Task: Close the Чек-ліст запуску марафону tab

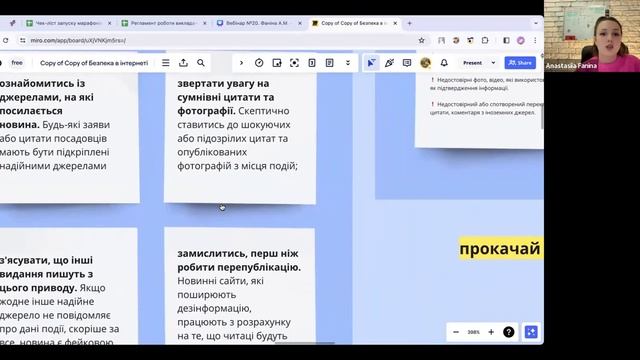Action: click(x=109, y=23)
